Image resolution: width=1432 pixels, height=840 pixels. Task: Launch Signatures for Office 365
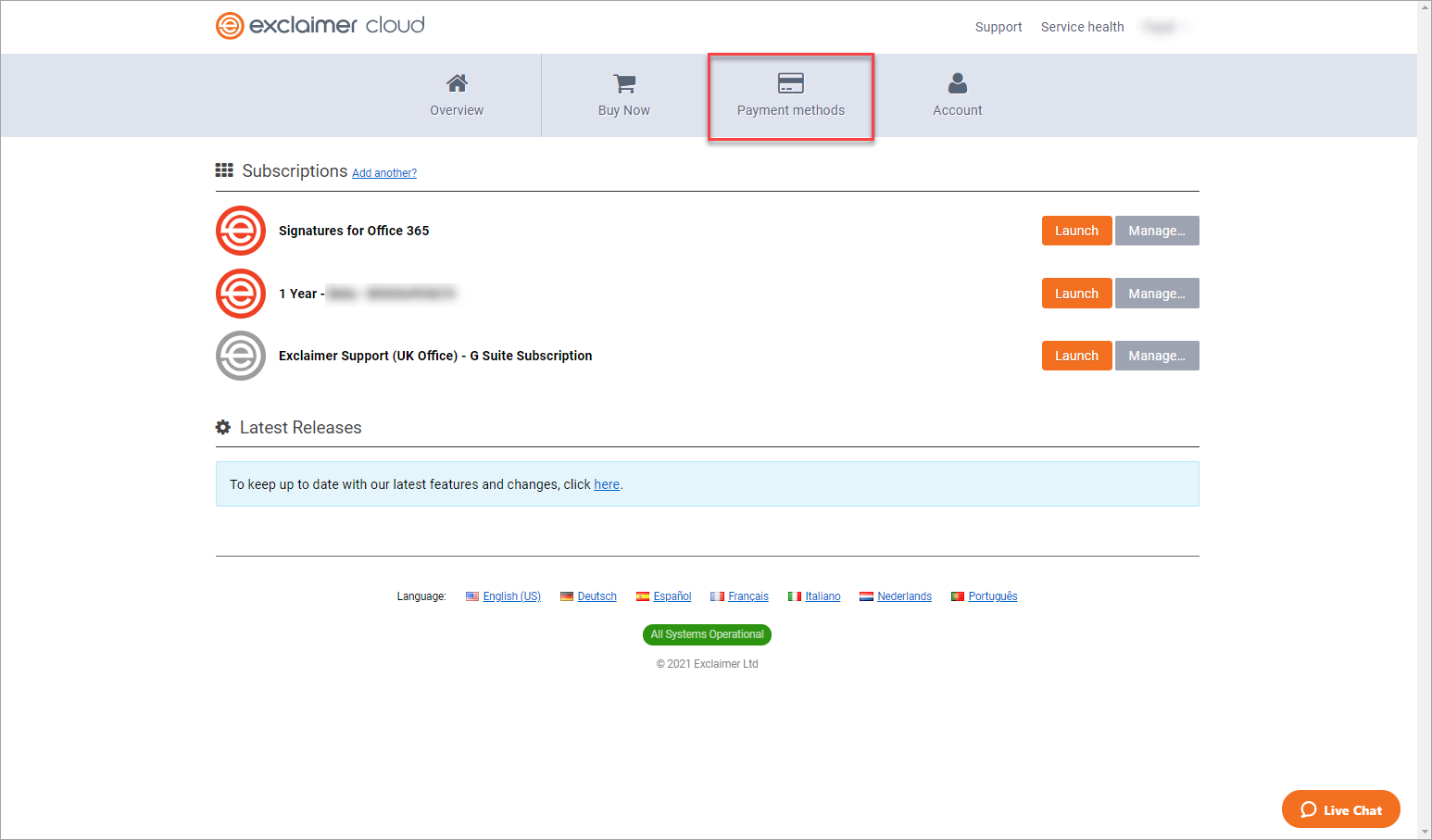pyautogui.click(x=1076, y=231)
